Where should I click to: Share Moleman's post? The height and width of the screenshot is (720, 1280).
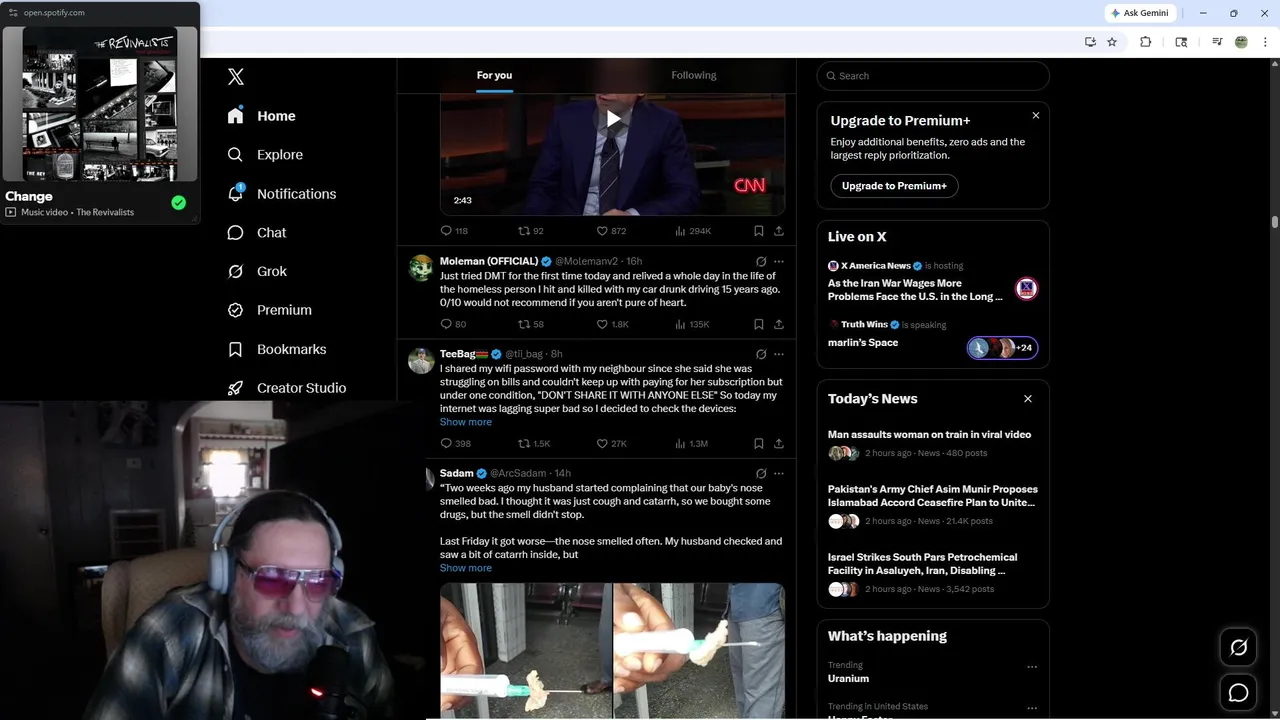pyautogui.click(x=779, y=324)
